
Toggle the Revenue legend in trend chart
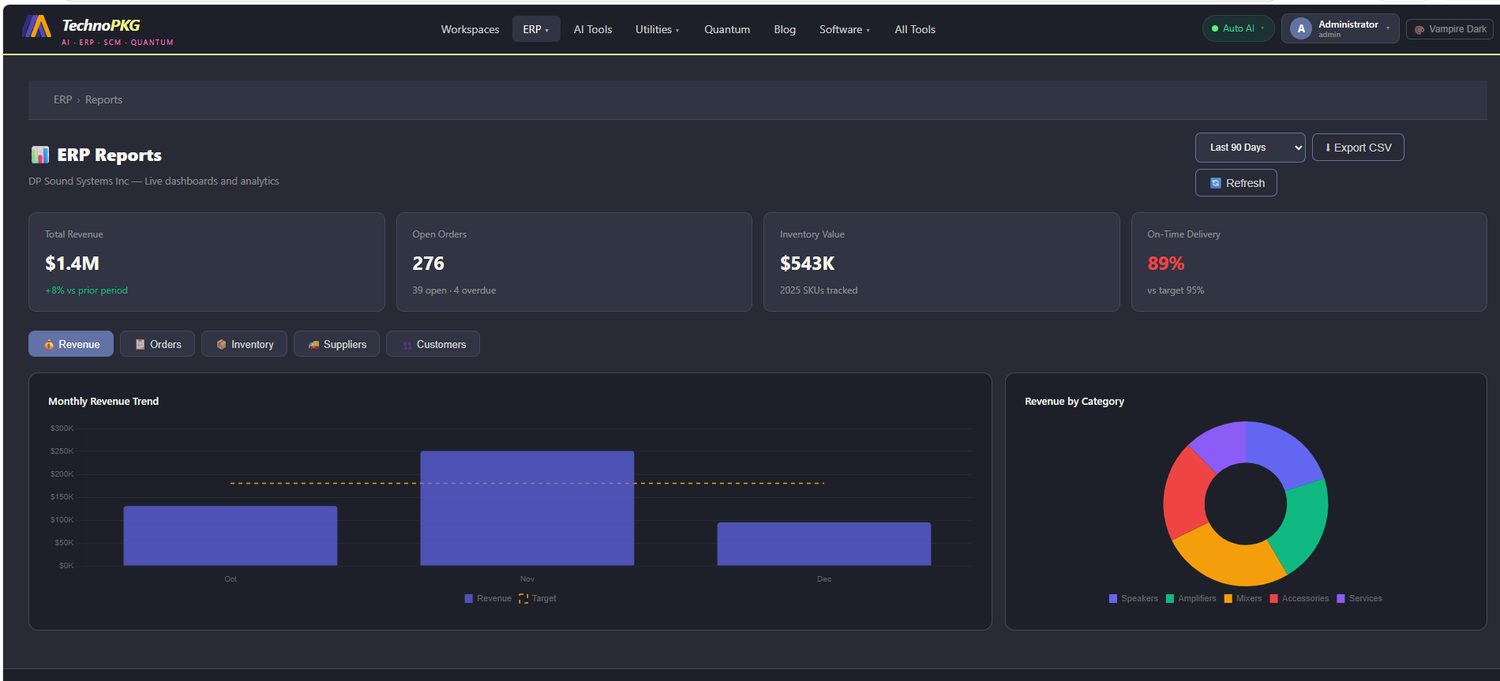pos(488,598)
